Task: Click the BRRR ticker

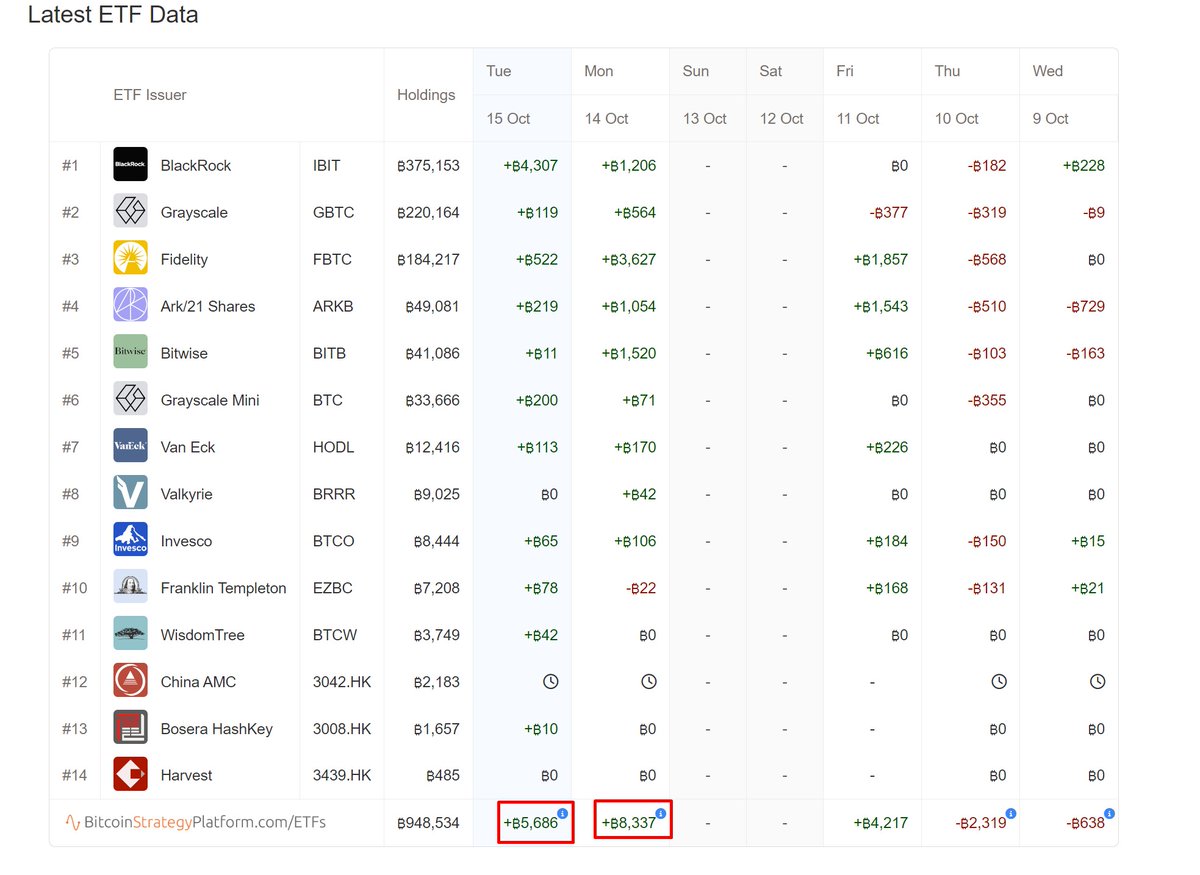Action: coord(333,494)
